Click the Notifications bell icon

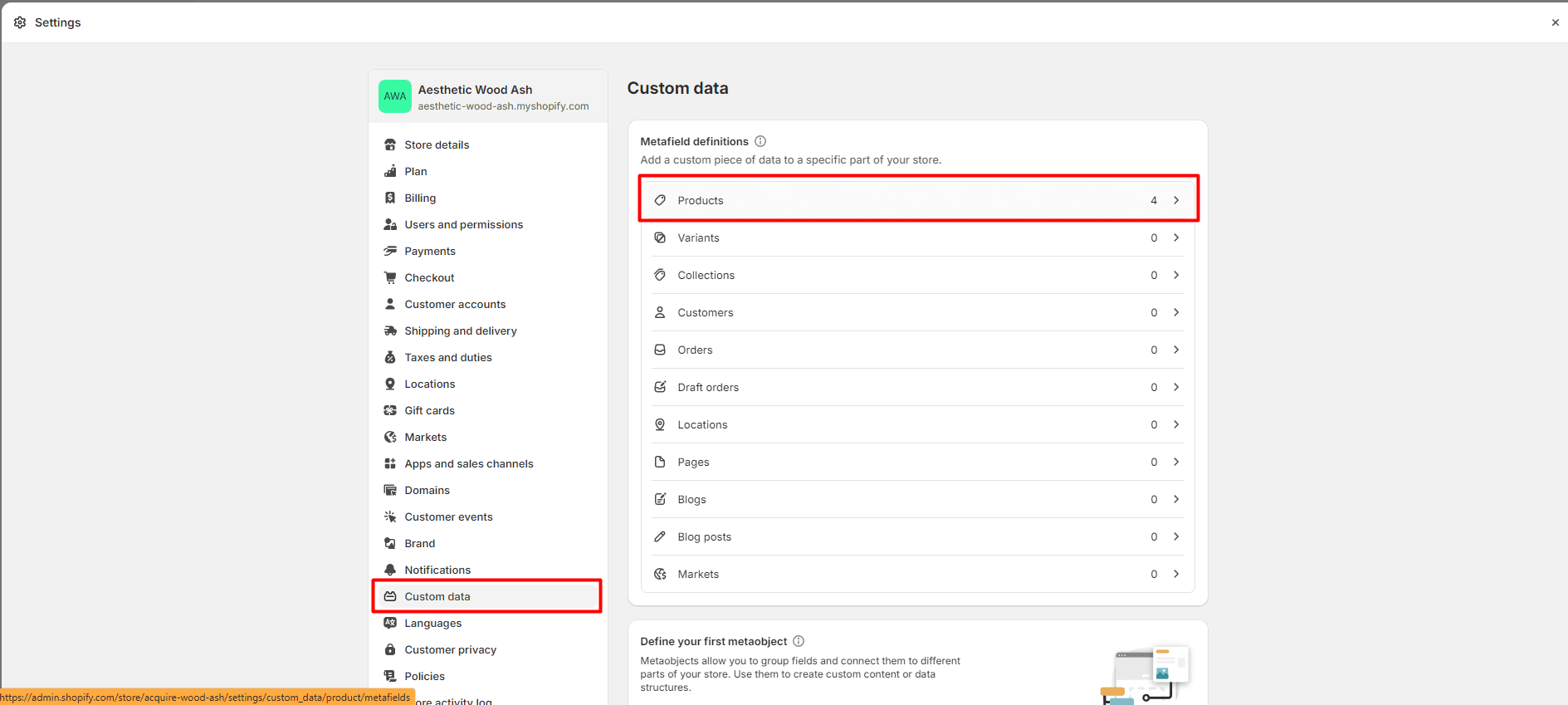pyautogui.click(x=390, y=570)
